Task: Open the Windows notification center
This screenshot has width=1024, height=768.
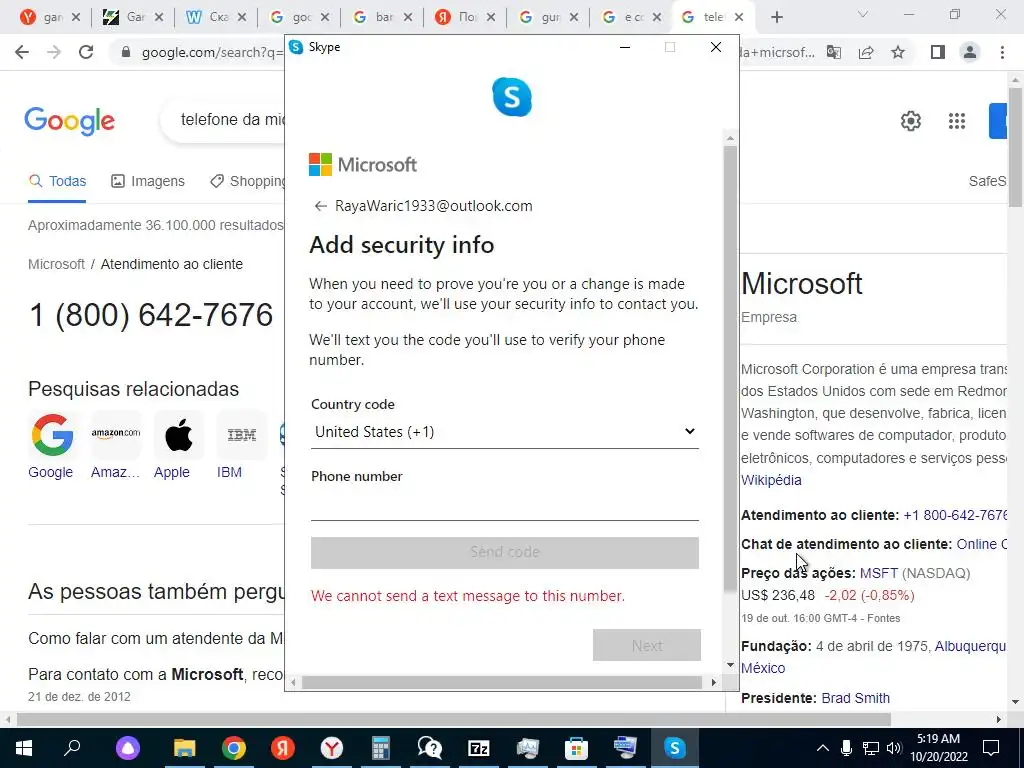Action: (991, 748)
